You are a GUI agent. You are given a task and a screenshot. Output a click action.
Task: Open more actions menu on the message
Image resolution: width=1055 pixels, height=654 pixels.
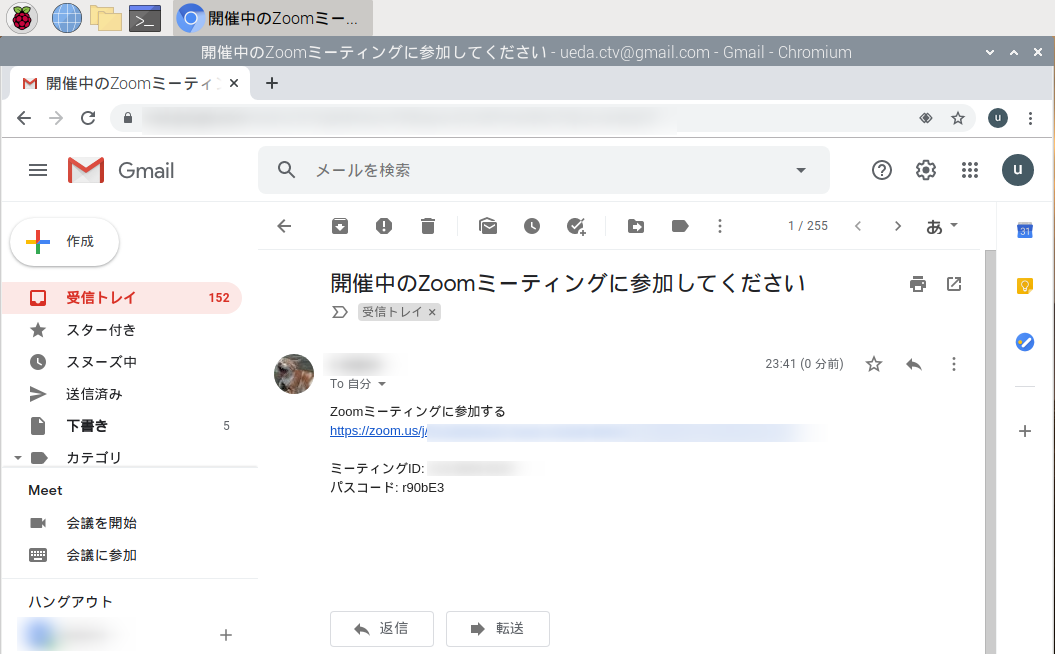click(953, 364)
